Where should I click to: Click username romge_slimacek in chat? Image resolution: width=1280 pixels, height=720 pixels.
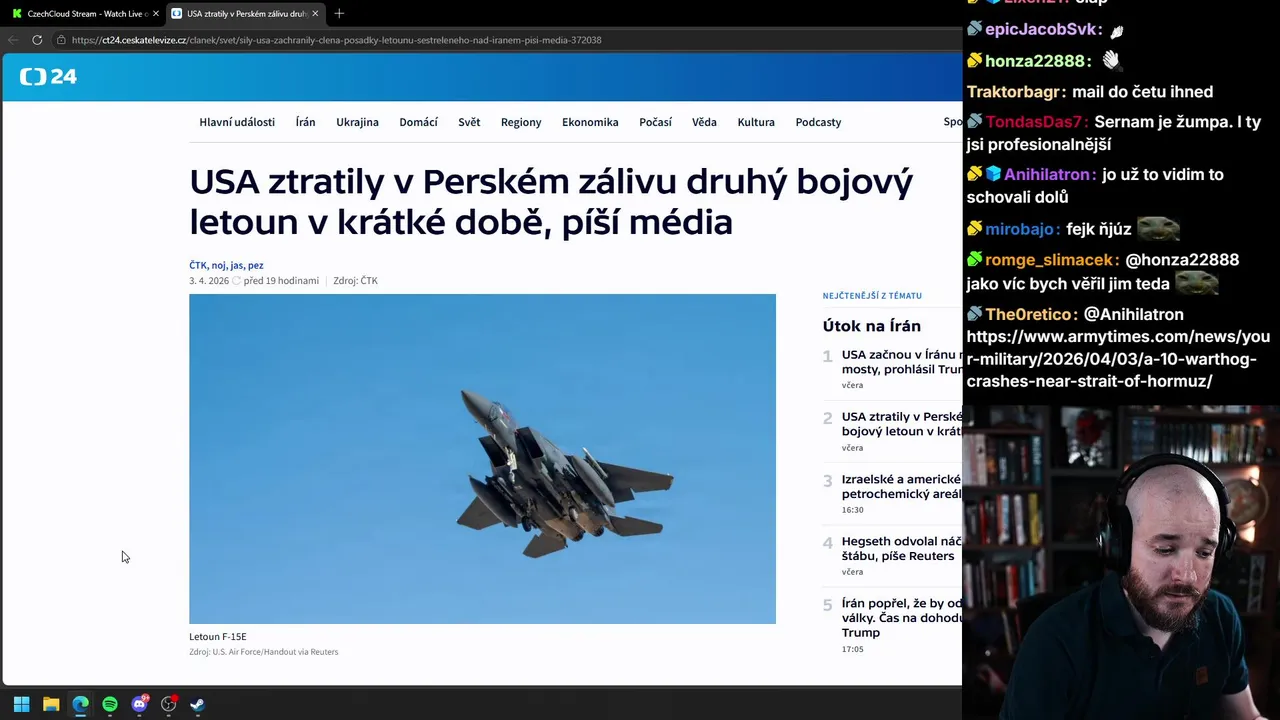coord(1050,260)
